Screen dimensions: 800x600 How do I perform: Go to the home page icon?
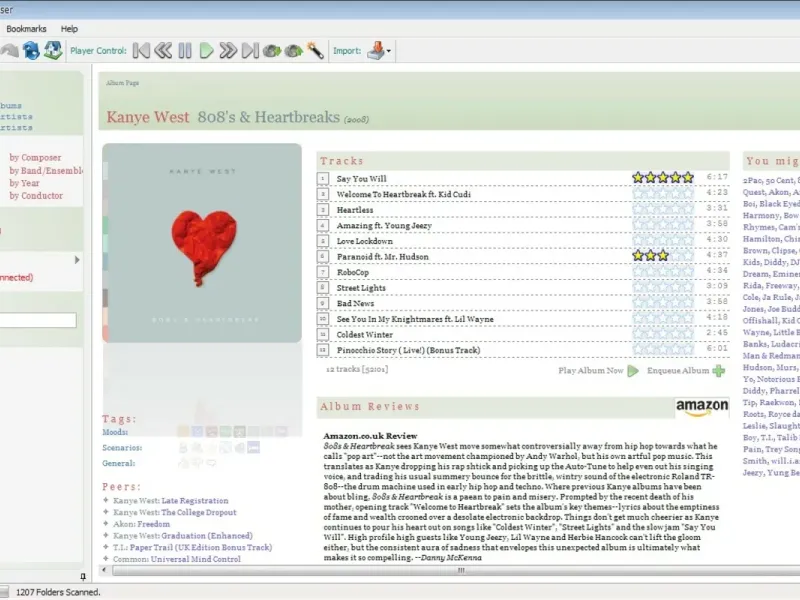click(x=53, y=51)
